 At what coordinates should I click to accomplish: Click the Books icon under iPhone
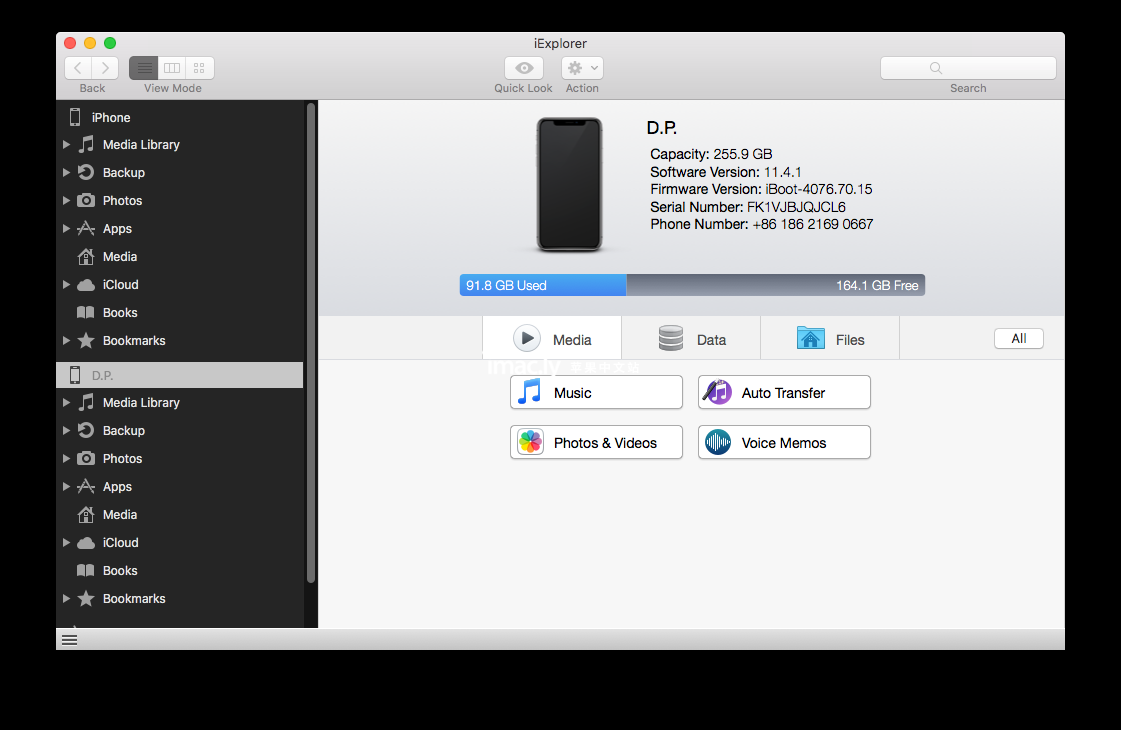click(86, 312)
